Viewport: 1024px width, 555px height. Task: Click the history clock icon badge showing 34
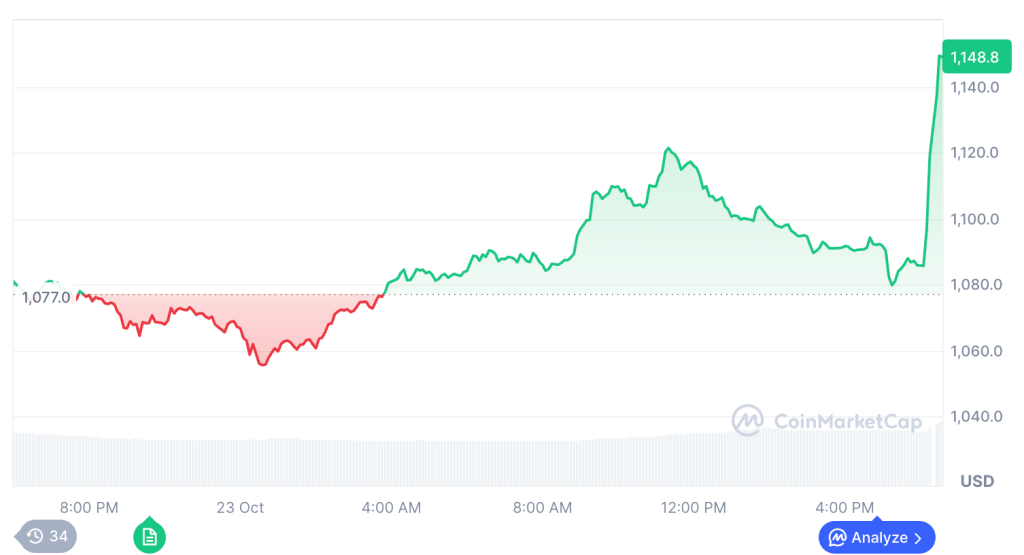47,536
